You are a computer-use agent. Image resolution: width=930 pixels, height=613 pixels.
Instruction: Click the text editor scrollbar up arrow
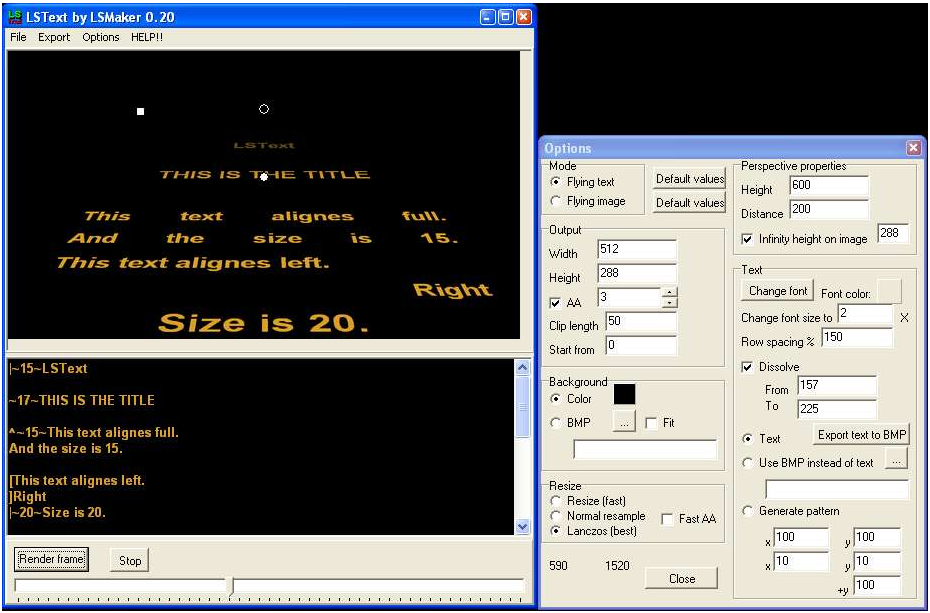(522, 368)
